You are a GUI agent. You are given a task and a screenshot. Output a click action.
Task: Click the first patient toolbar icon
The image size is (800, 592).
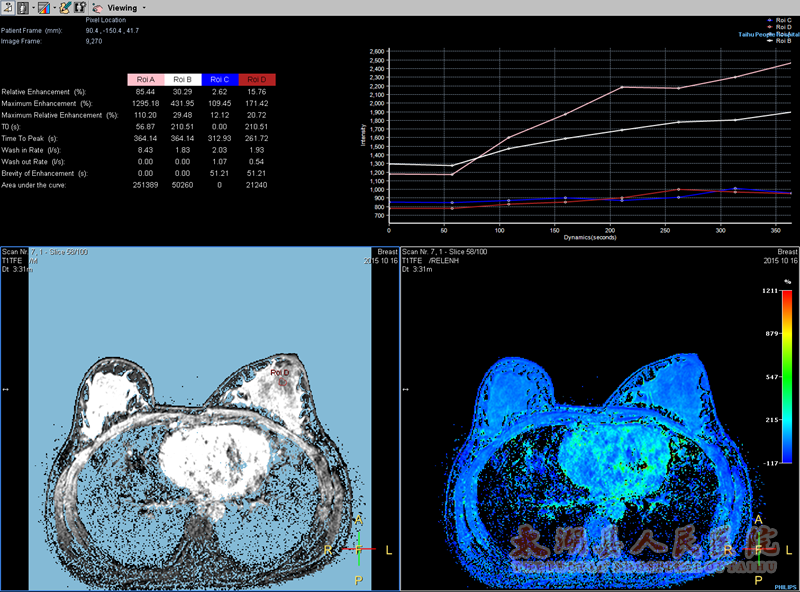pyautogui.click(x=6, y=7)
